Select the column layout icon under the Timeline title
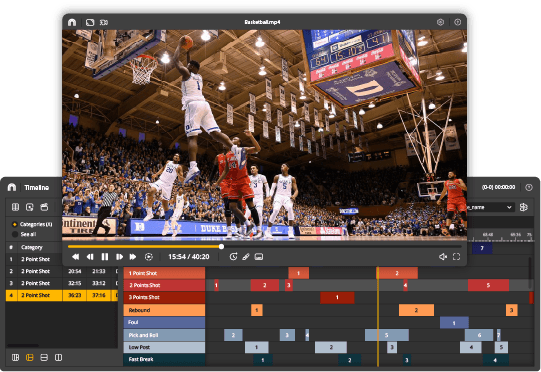This screenshot has width=541, height=372. click(15, 207)
